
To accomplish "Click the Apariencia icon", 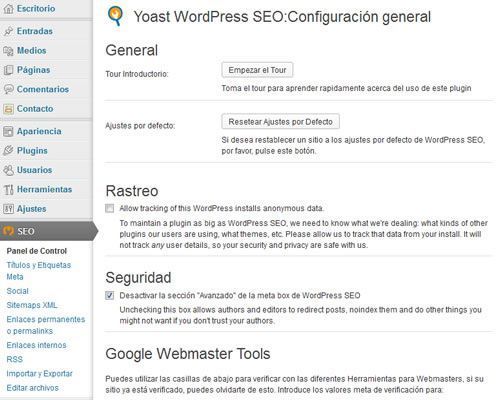I will click(8, 131).
